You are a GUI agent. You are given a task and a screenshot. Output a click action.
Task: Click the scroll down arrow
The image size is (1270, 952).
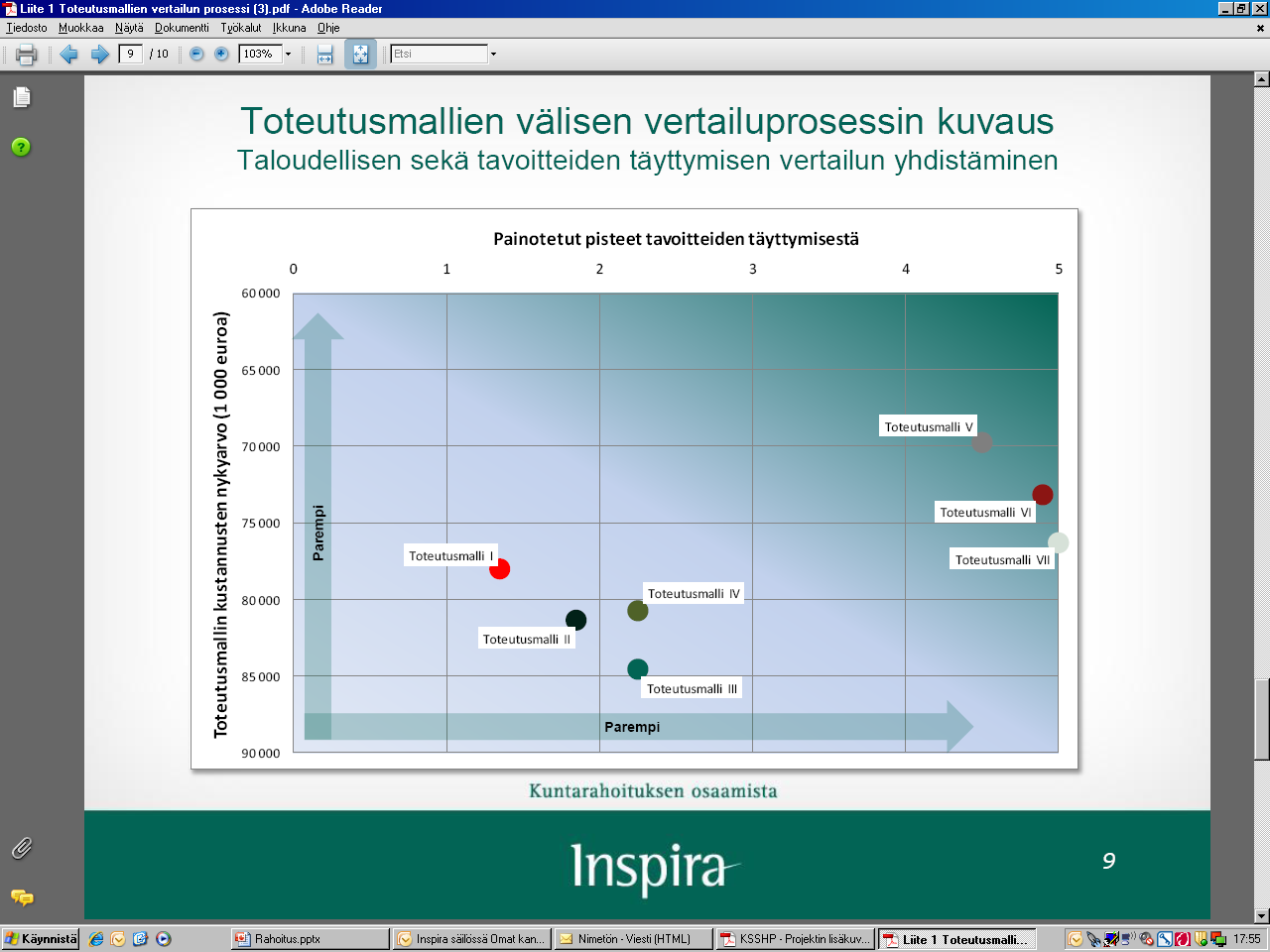point(1262,916)
